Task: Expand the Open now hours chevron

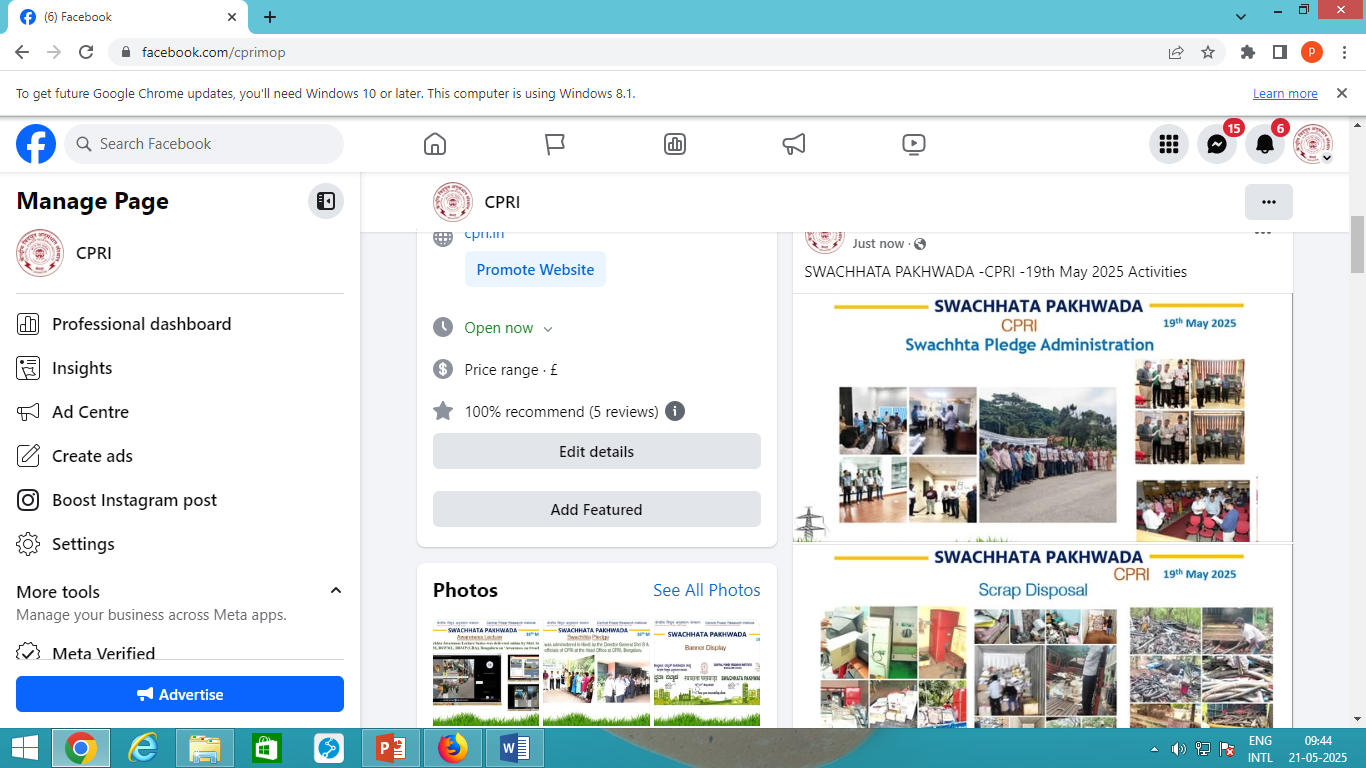Action: point(548,329)
